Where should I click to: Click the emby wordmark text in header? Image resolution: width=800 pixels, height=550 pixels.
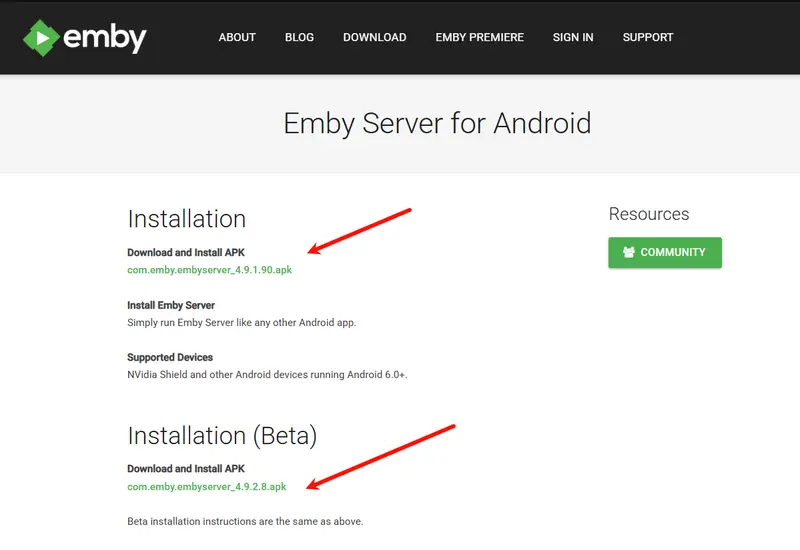105,38
